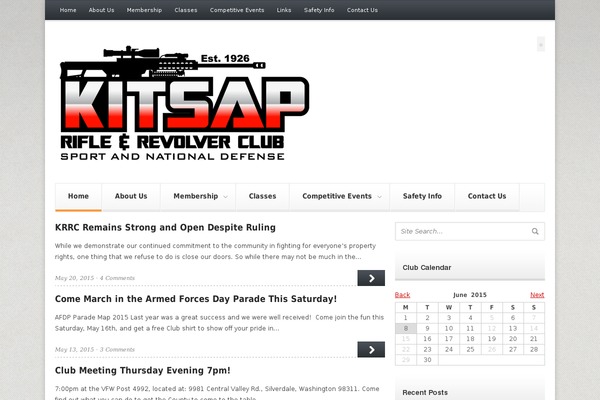Image resolution: width=600 pixels, height=400 pixels.
Task: Expand the Membership submenu chevron
Action: pyautogui.click(x=225, y=197)
